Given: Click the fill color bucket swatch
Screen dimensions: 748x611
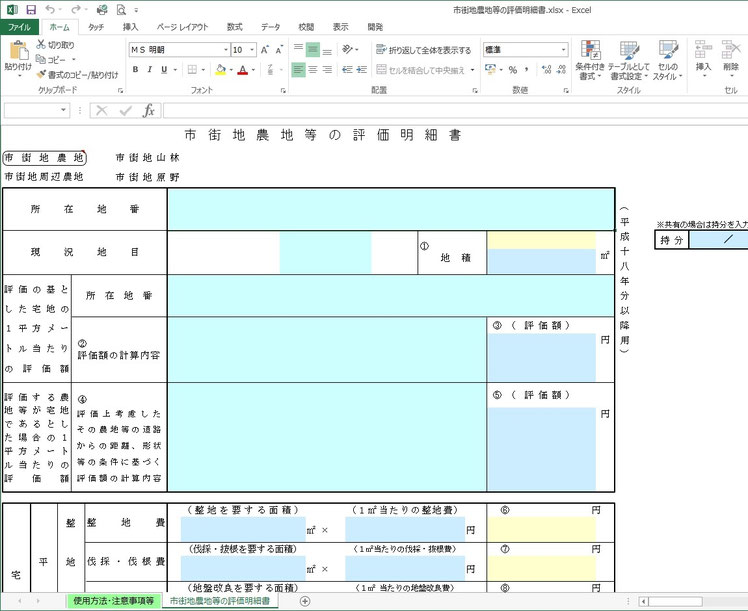Looking at the screenshot, I should [x=219, y=70].
